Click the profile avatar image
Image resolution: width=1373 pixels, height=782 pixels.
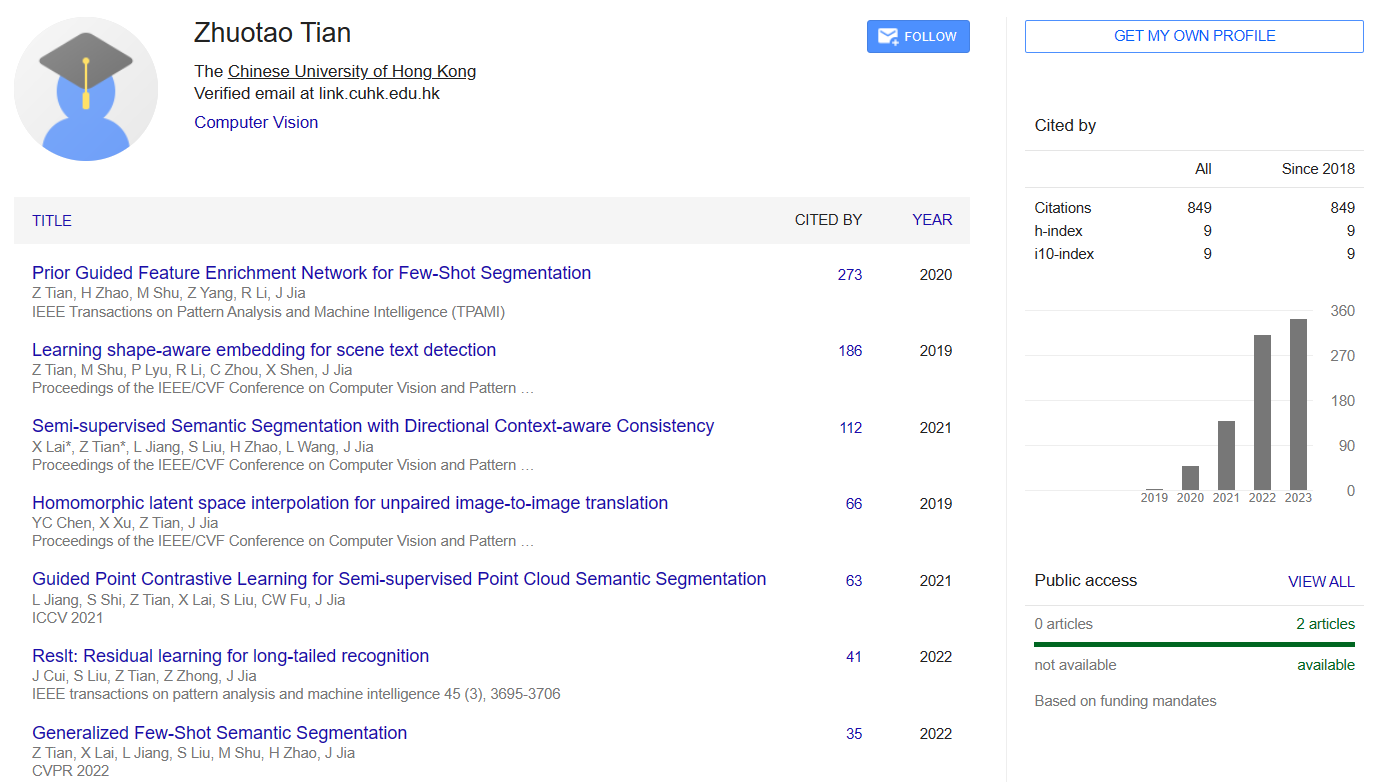(86, 89)
